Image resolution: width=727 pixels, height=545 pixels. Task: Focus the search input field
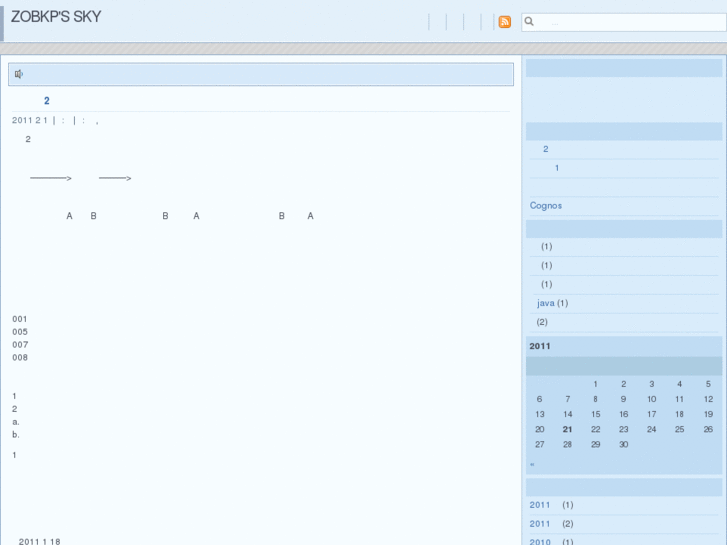[624, 22]
